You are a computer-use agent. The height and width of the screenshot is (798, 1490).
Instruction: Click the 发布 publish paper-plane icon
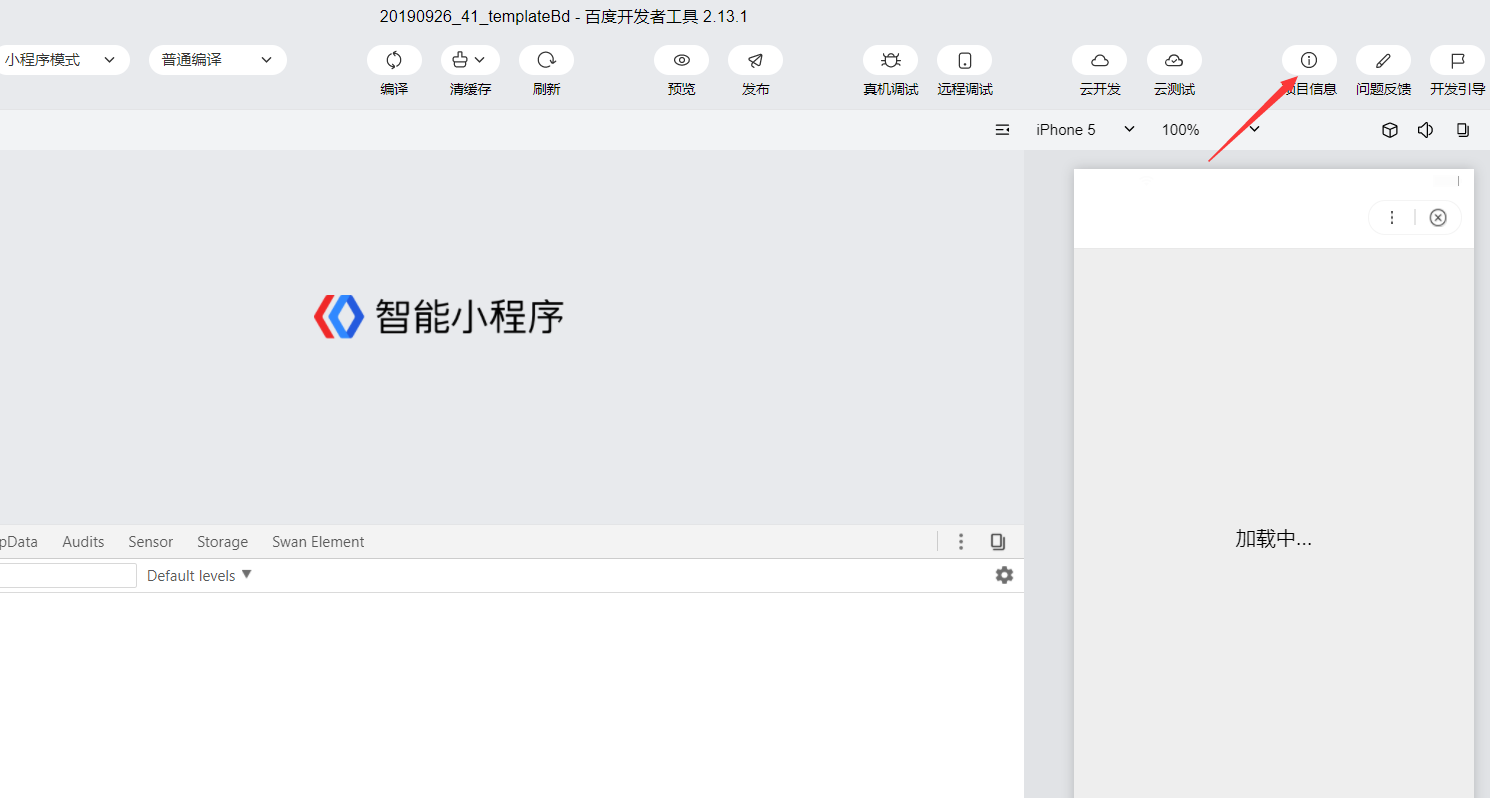[x=755, y=60]
